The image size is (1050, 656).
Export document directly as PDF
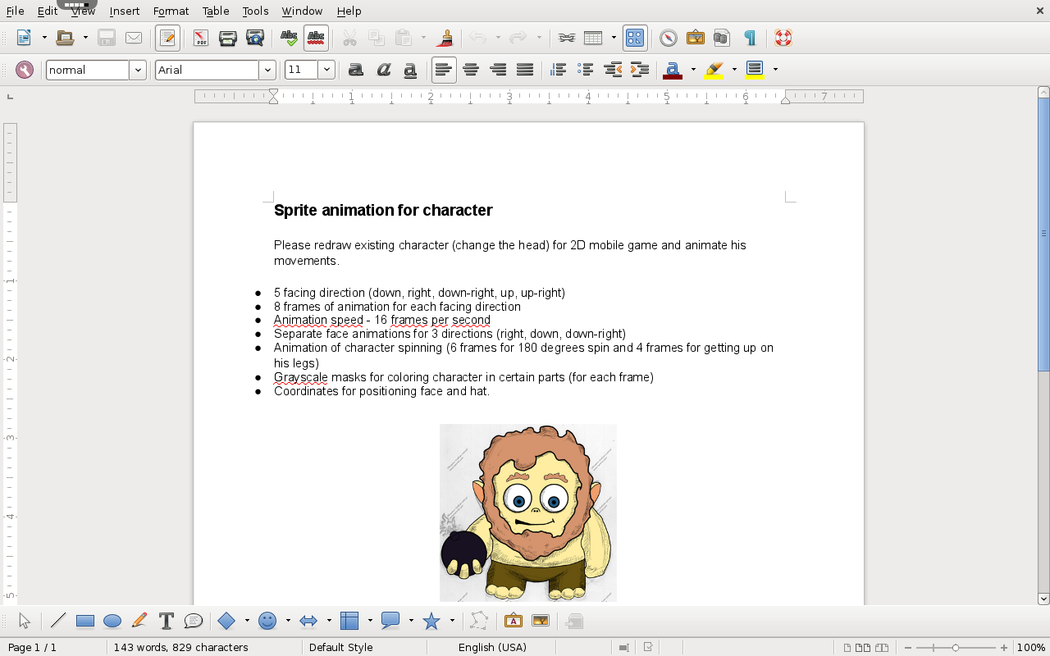point(200,38)
